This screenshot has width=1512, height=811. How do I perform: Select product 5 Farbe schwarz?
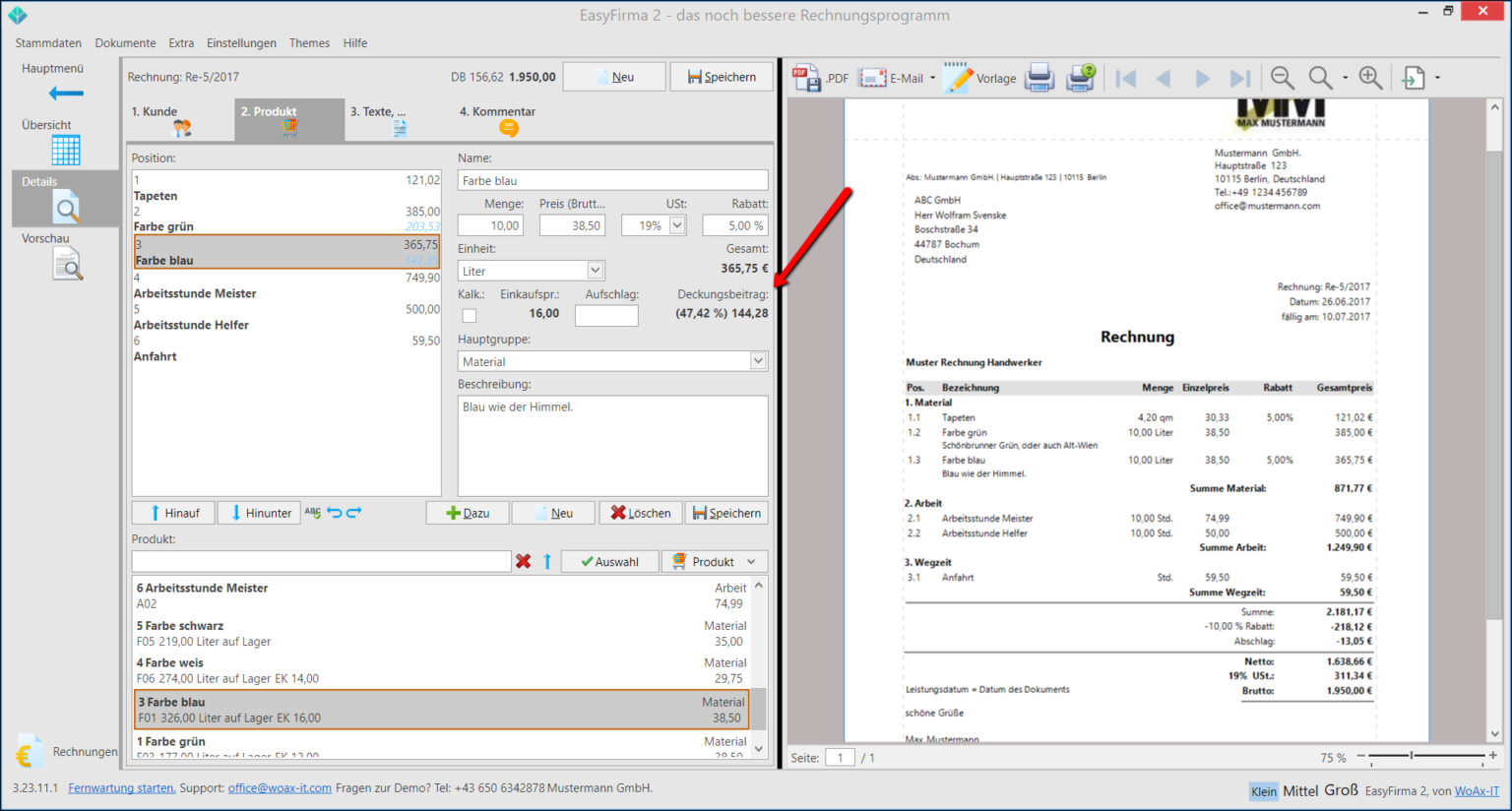(441, 633)
